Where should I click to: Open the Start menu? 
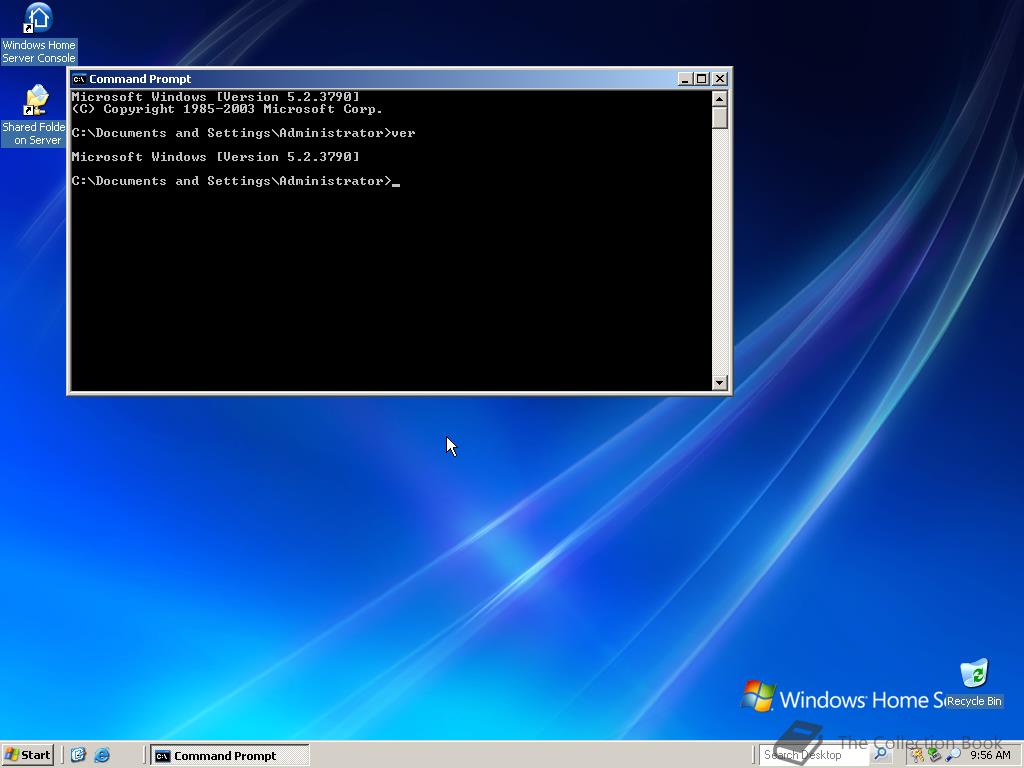tap(27, 755)
